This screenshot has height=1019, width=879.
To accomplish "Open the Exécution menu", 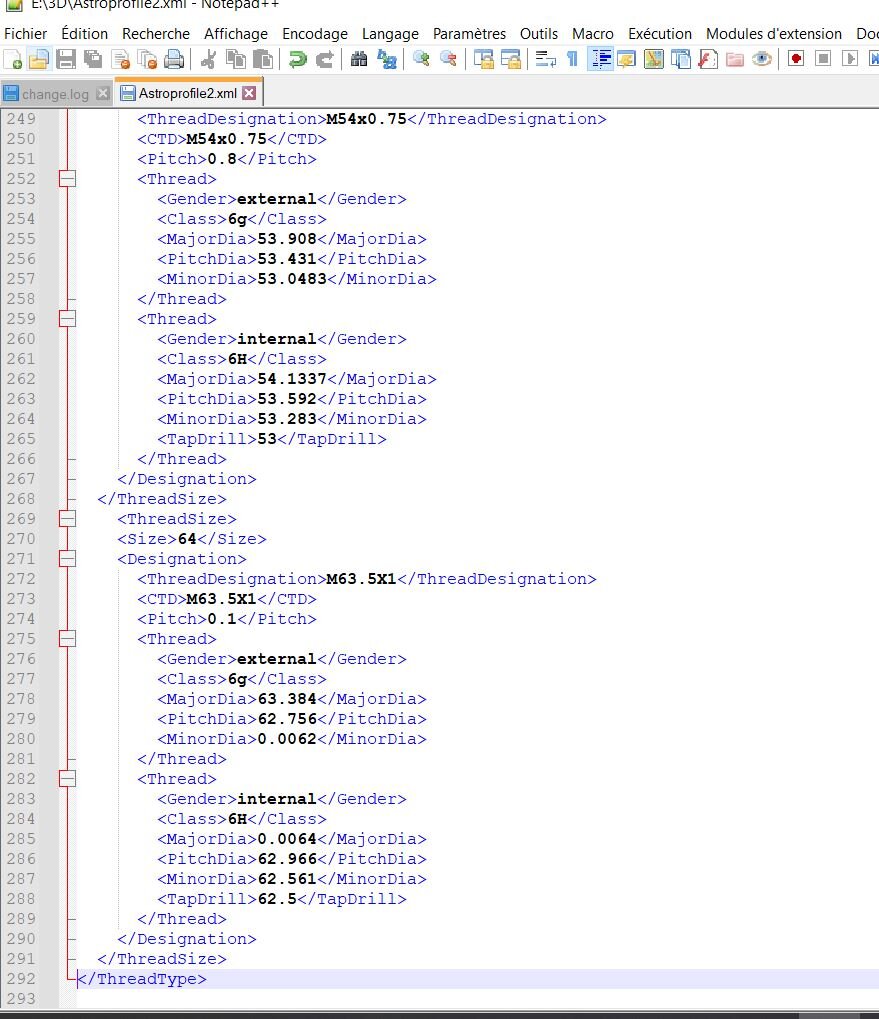I will tap(659, 34).
